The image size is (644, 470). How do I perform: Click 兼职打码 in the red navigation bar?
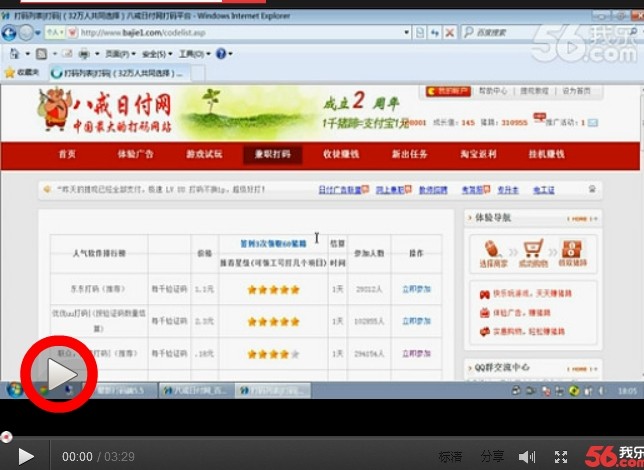click(273, 154)
